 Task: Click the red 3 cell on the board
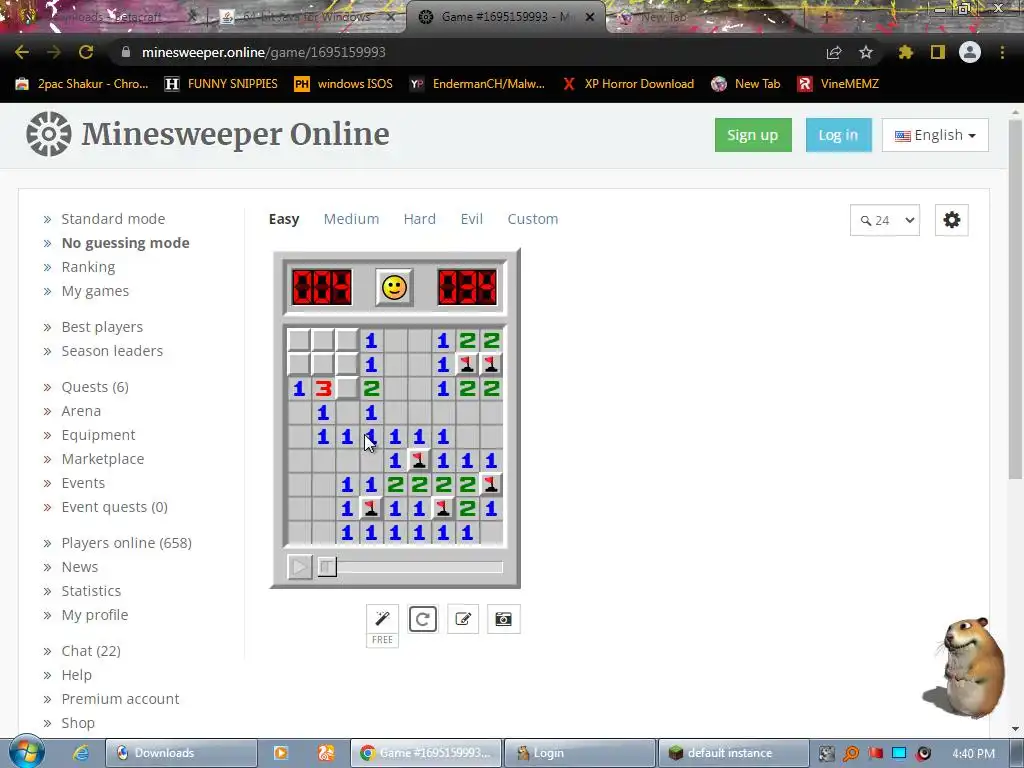tap(323, 389)
